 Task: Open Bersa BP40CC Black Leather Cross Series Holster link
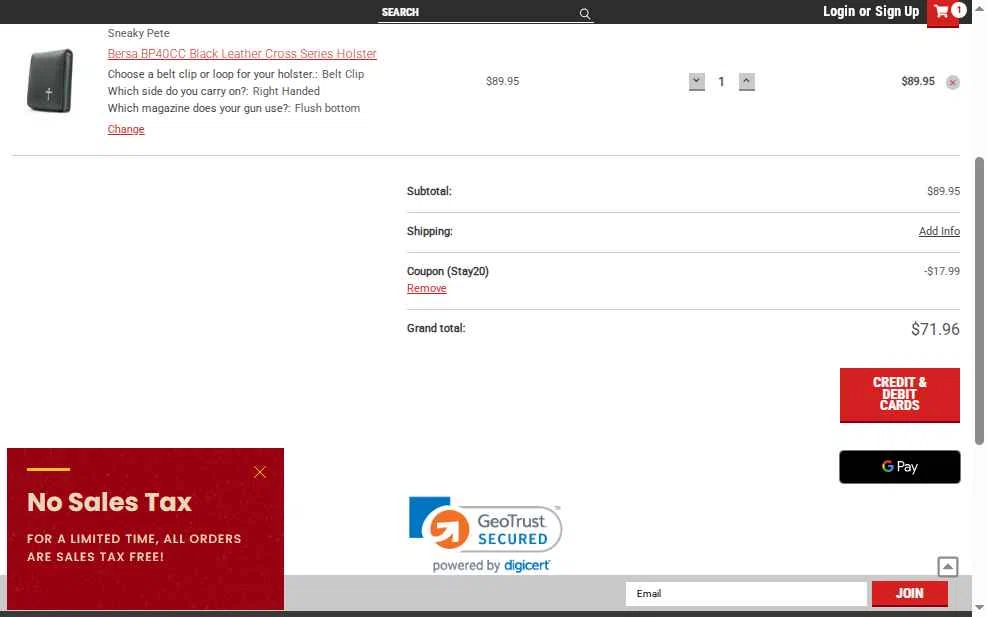tap(242, 54)
